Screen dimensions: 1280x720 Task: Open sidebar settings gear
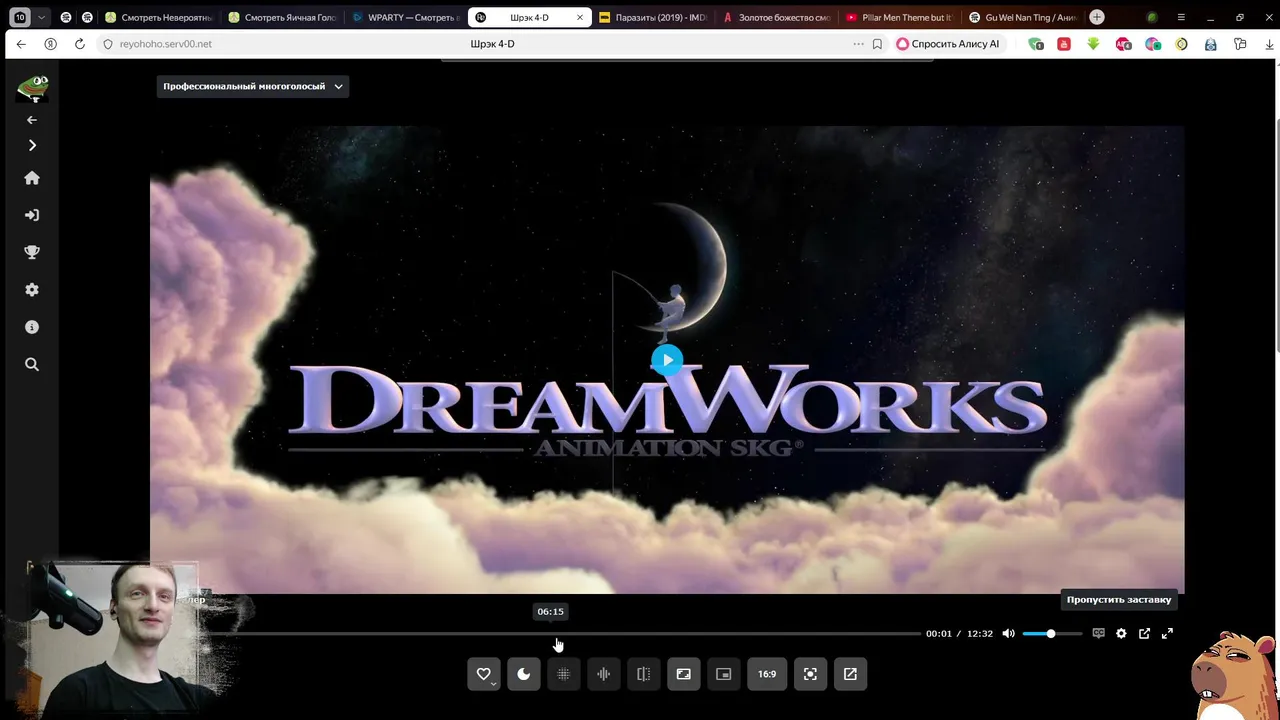point(32,290)
